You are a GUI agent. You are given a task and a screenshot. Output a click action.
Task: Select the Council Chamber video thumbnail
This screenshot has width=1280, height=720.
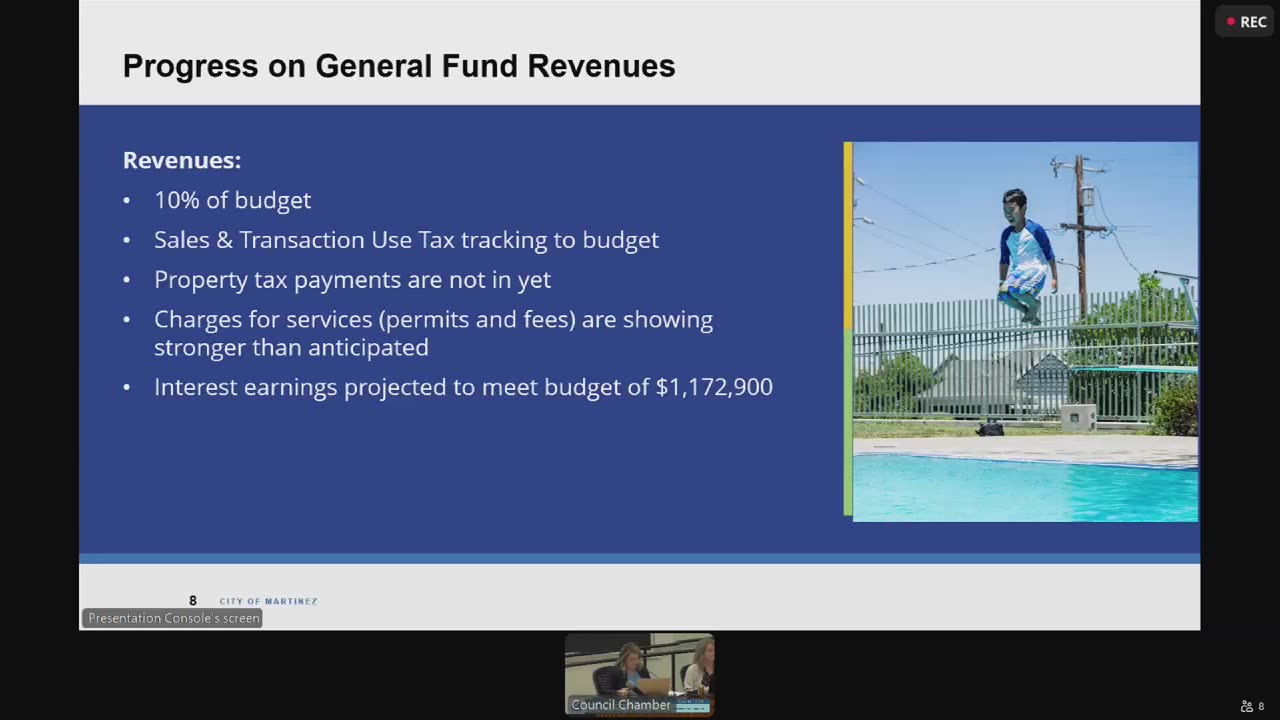pyautogui.click(x=640, y=674)
